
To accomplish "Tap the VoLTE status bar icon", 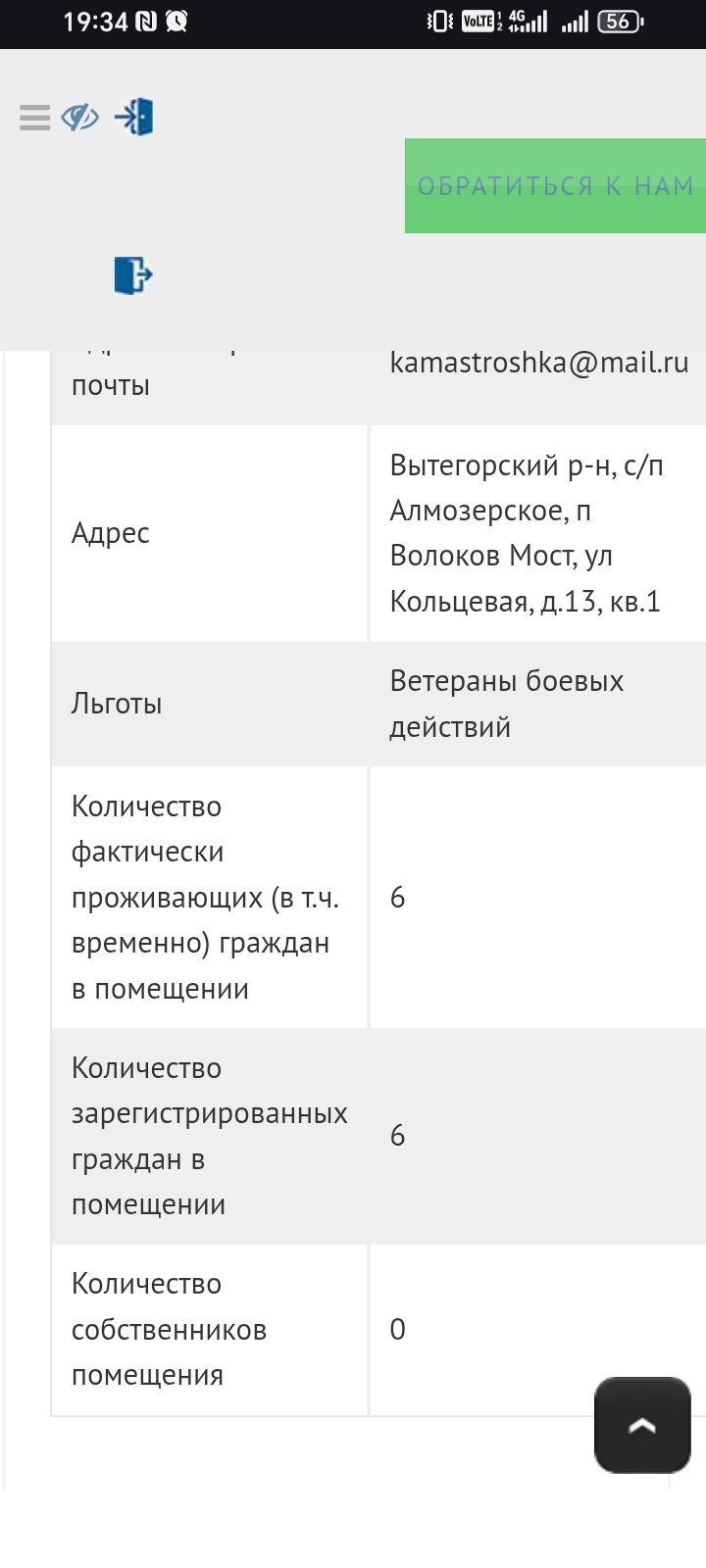I will [x=480, y=22].
